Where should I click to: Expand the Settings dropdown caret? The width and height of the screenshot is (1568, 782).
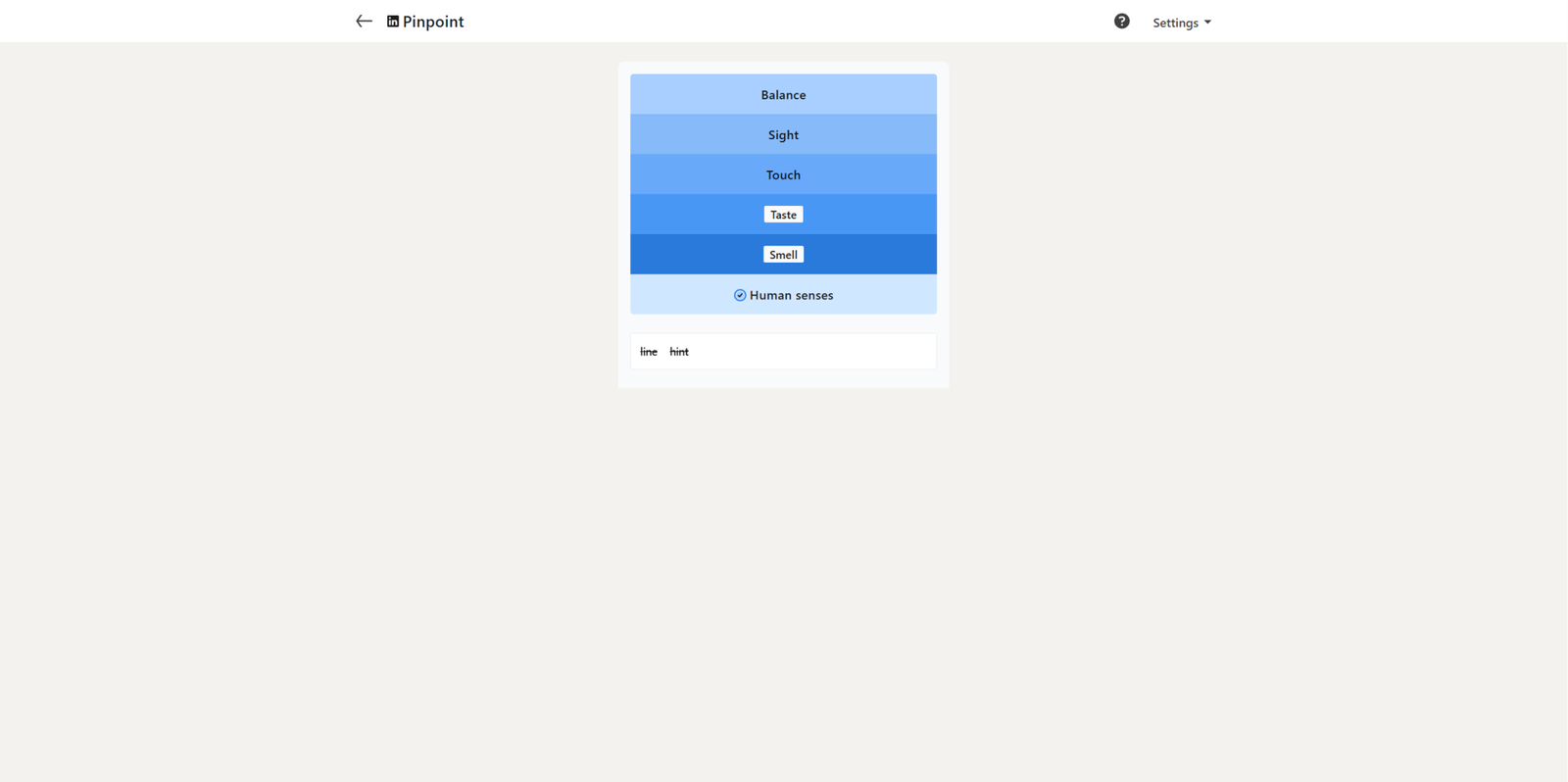click(x=1207, y=23)
